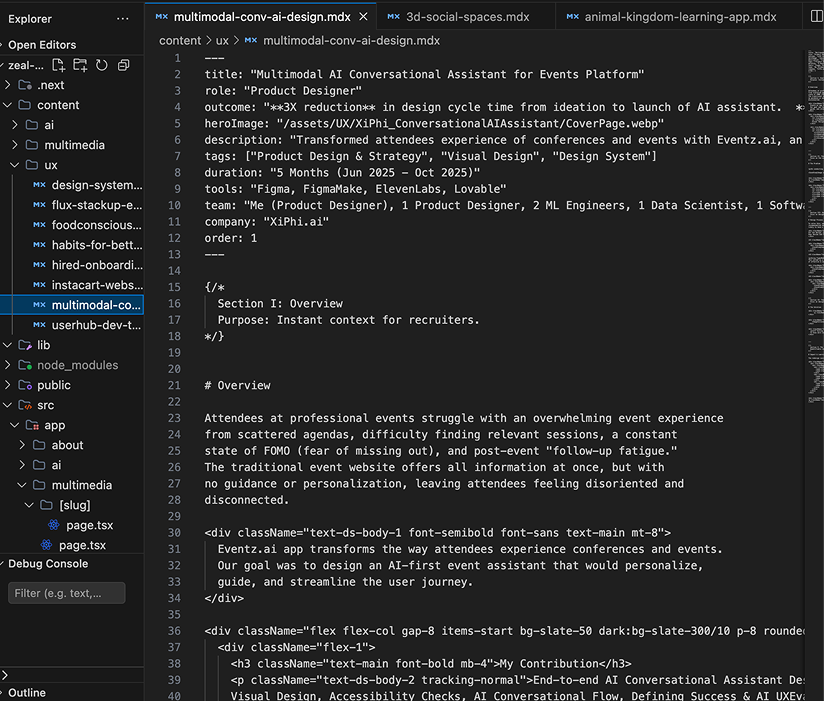Viewport: 824px width, 702px height.
Task: Close the multimodal-conv-ai-design.mdx tab
Action: point(363,17)
